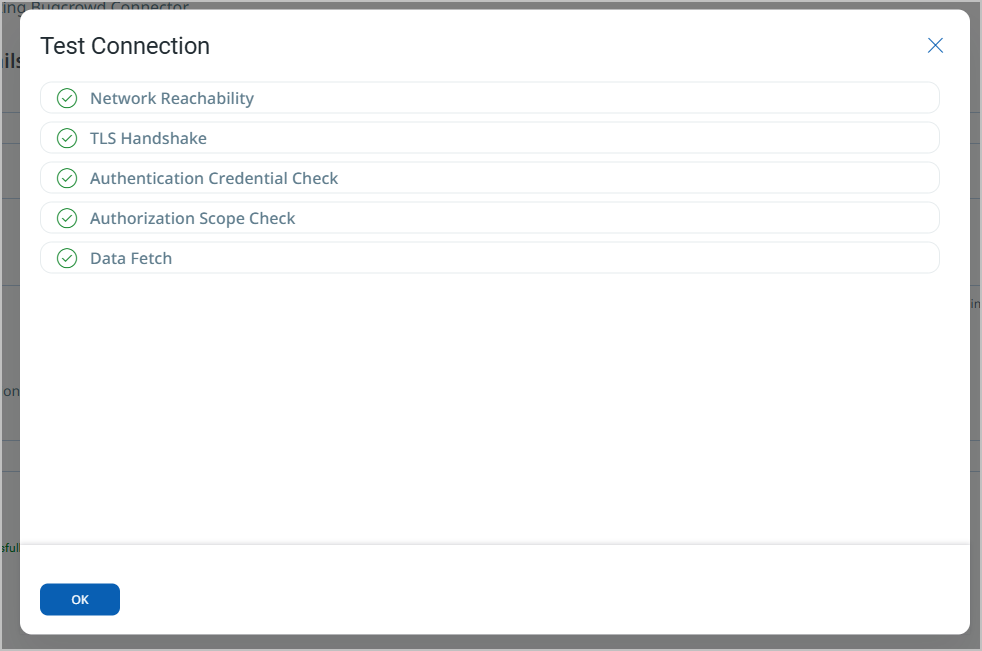Confirm the results with the OK button
982x651 pixels.
tap(80, 600)
